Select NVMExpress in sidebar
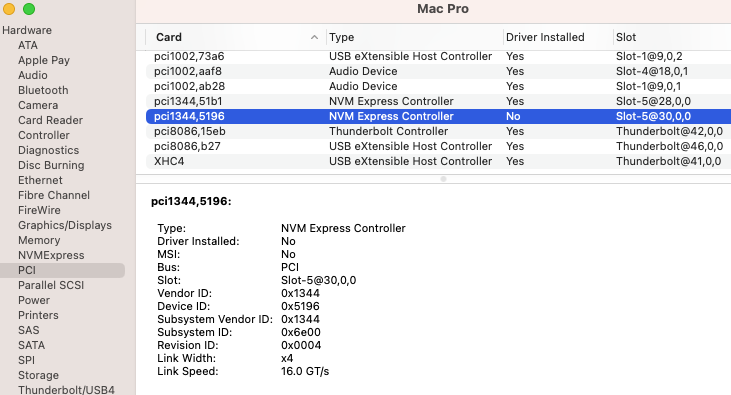This screenshot has height=395, width=731. pyautogui.click(x=51, y=255)
